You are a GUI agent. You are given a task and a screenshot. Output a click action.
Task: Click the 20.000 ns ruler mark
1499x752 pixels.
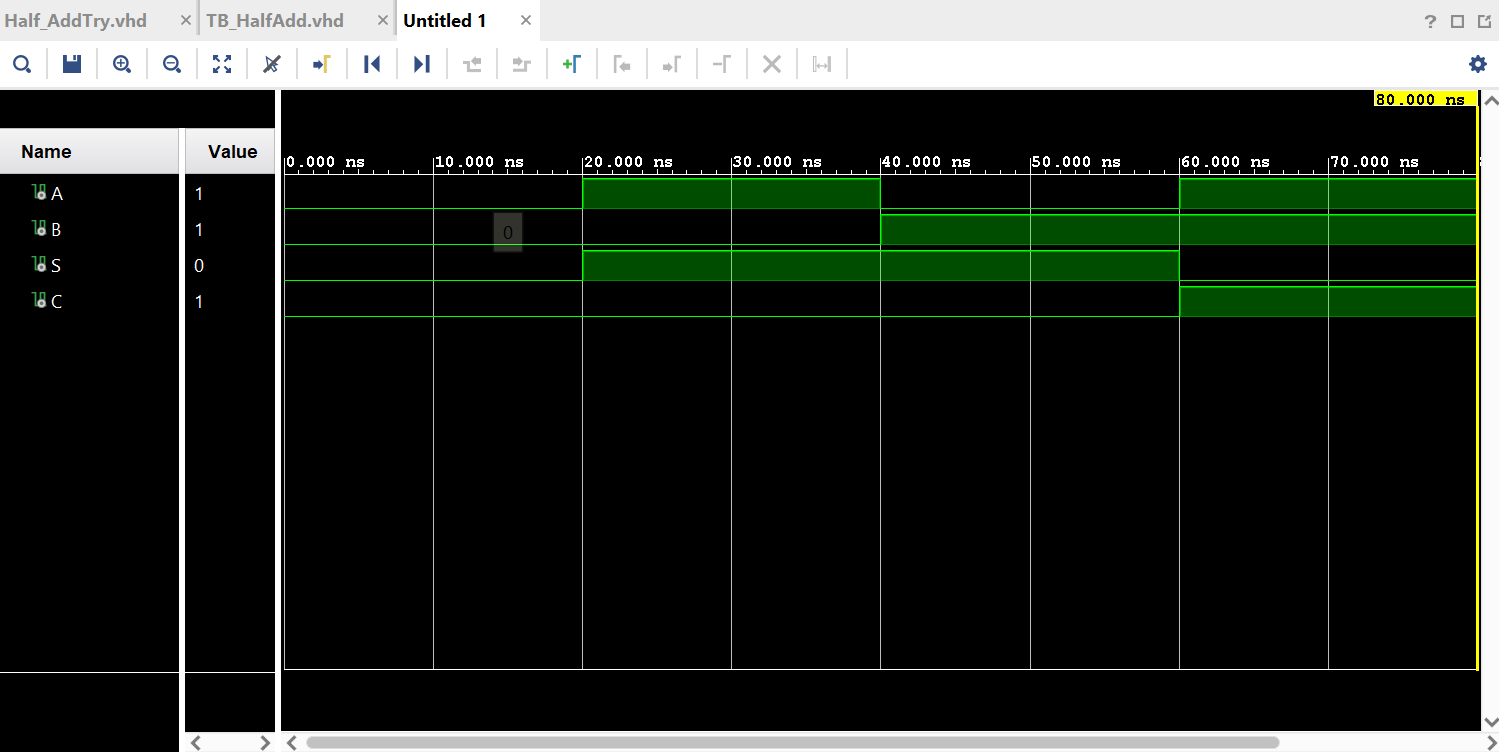click(x=628, y=162)
